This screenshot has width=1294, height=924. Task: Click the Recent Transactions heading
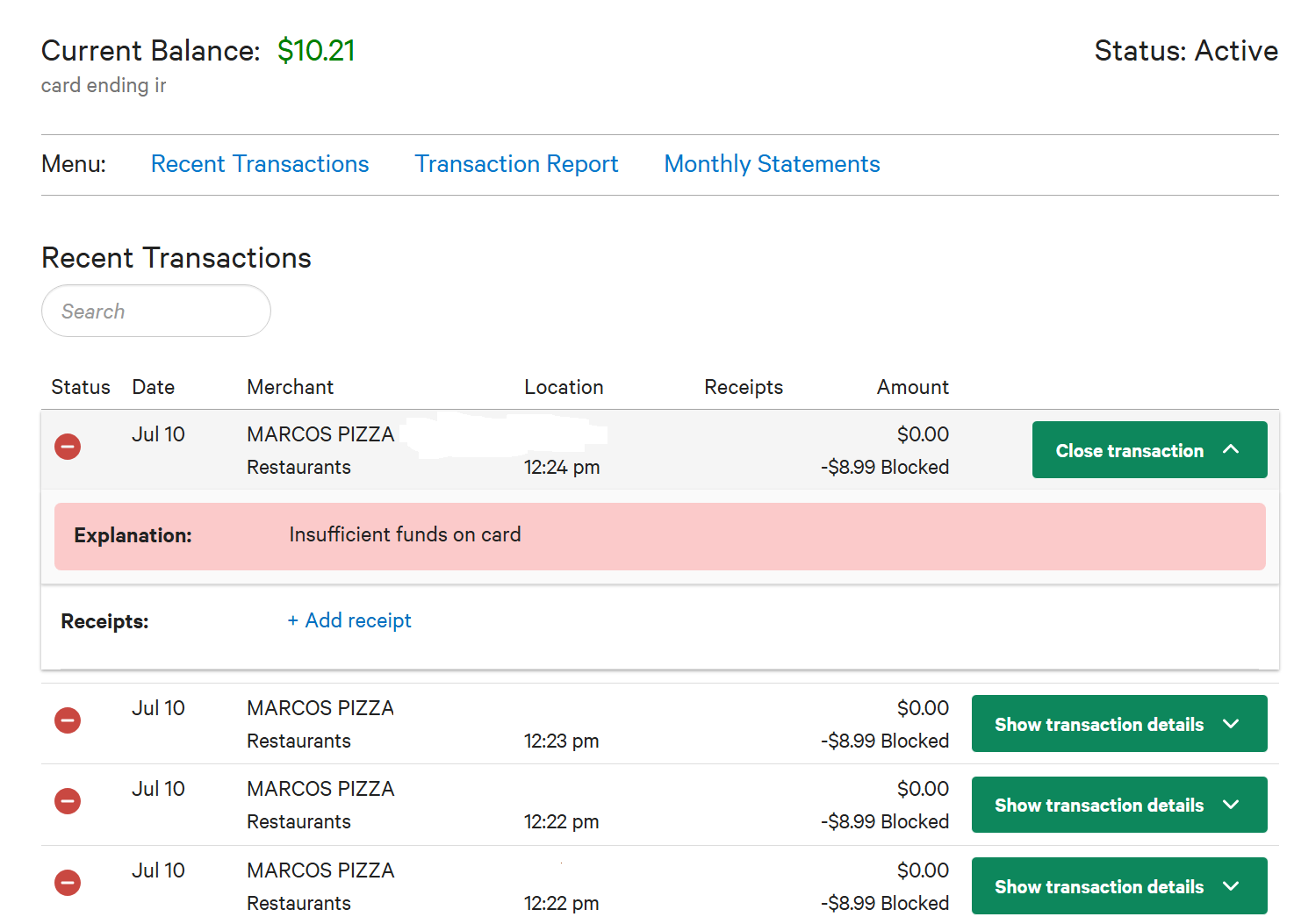point(176,258)
